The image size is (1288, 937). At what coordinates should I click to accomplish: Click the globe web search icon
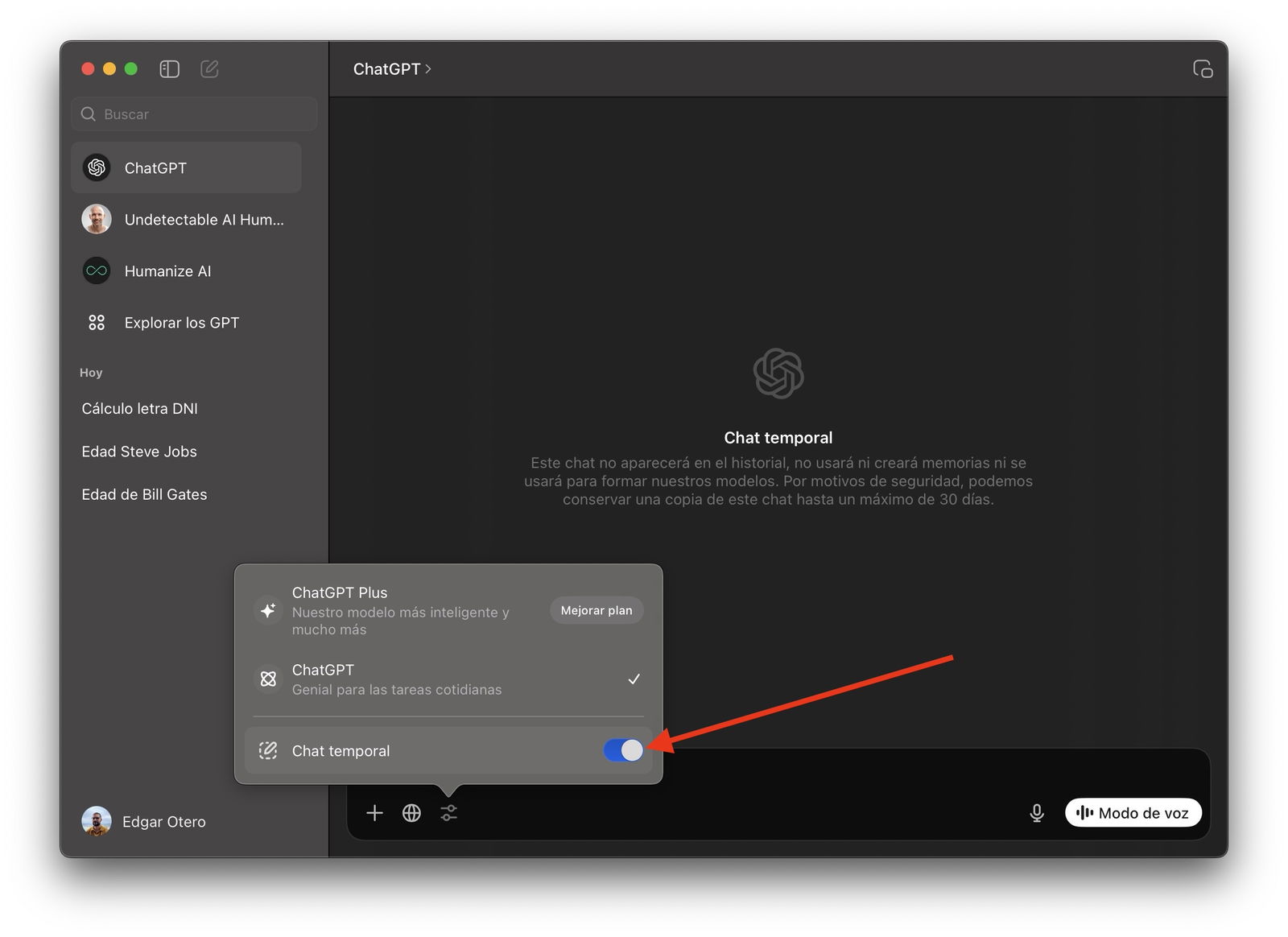(411, 813)
